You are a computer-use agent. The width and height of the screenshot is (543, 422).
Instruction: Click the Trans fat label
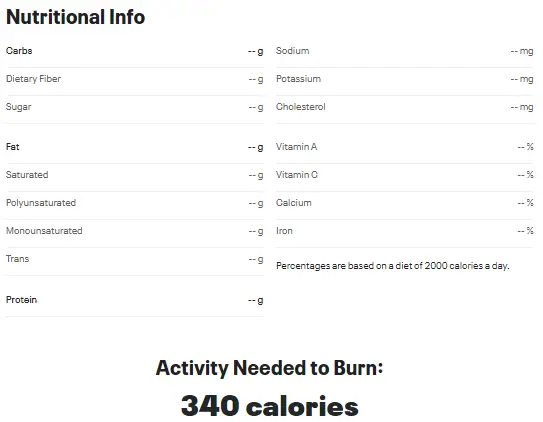17,259
